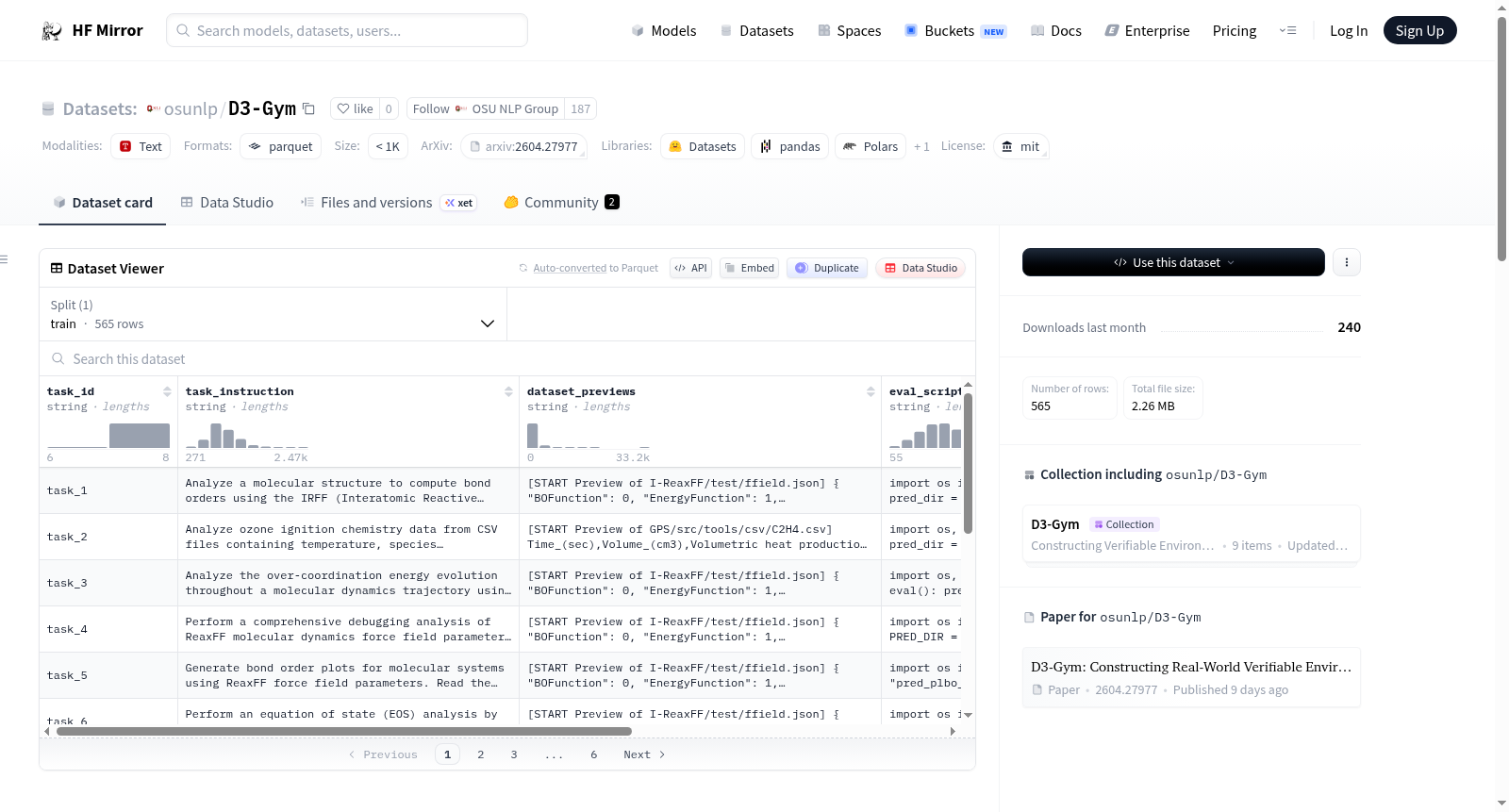Open the pandas library tag
This screenshot has width=1509, height=812.
coord(790,146)
